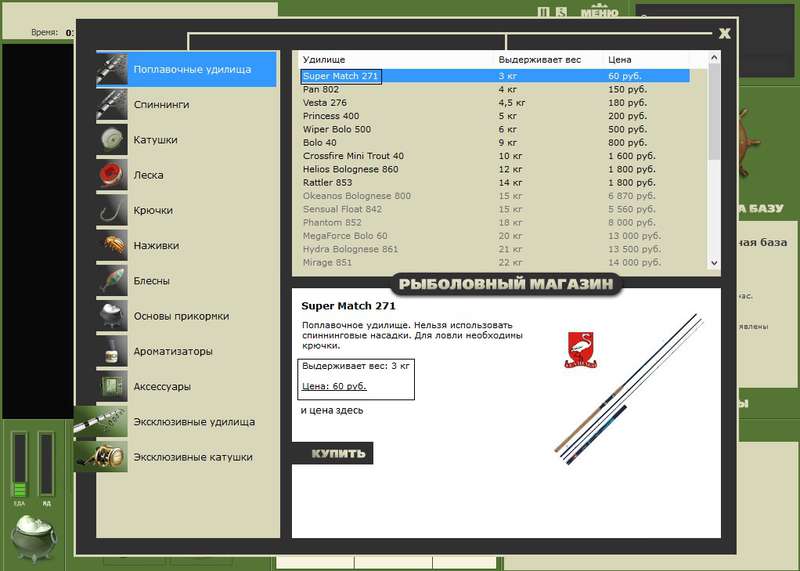Screen dimensions: 800x571
Task: Open Эксклюзивные катушки category
Action: tap(176, 457)
